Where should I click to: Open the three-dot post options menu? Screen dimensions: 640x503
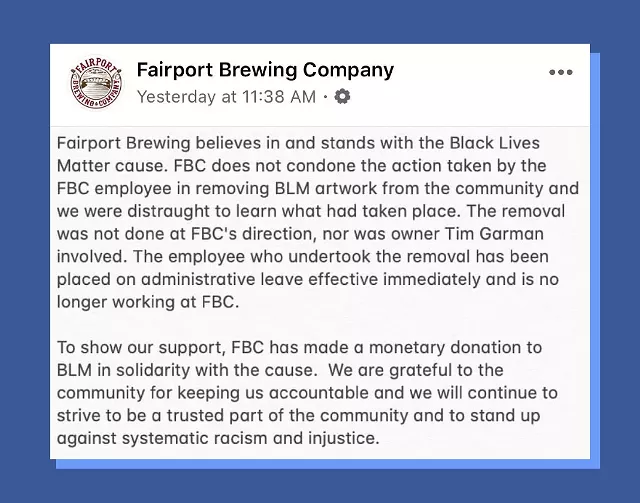coord(561,72)
